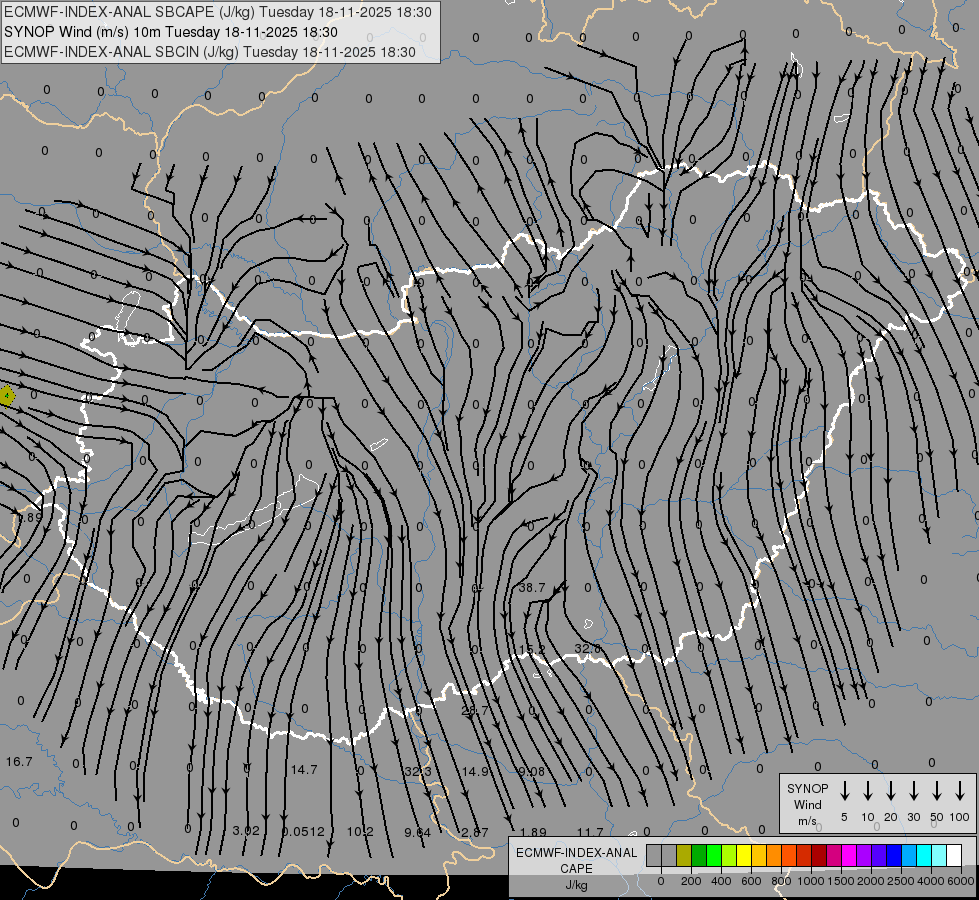Click the 38.7 CAPE value on map
Viewport: 979px width, 900px height.
(x=532, y=588)
